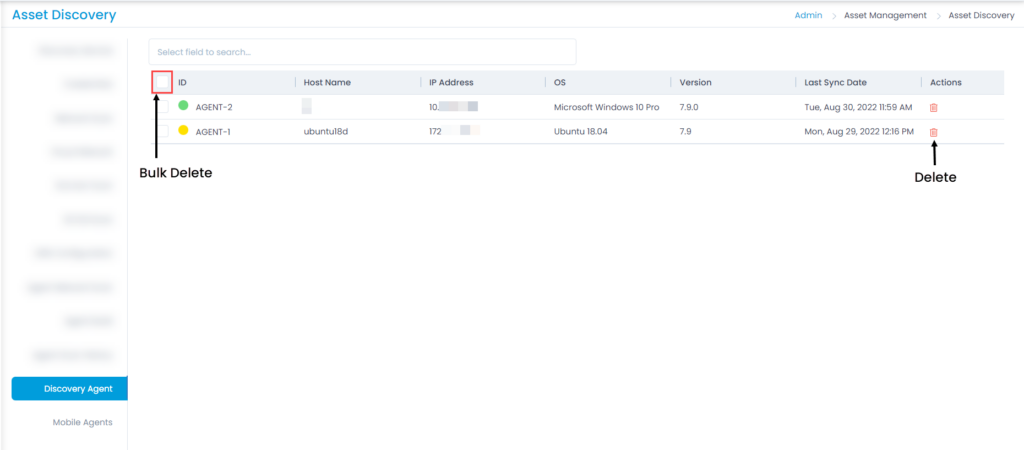
Task: Tick the select-all checkbox in the table header
Action: (162, 82)
